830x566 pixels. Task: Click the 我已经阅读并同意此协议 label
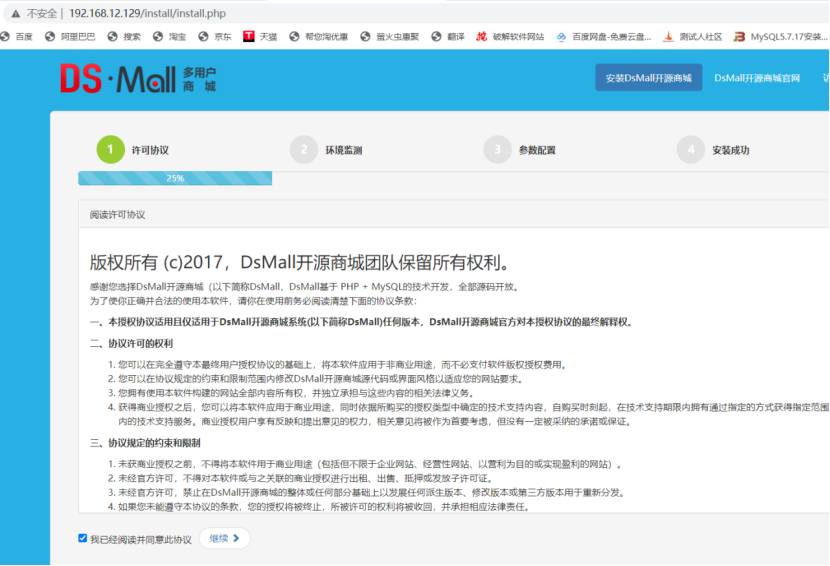pyautogui.click(x=141, y=540)
